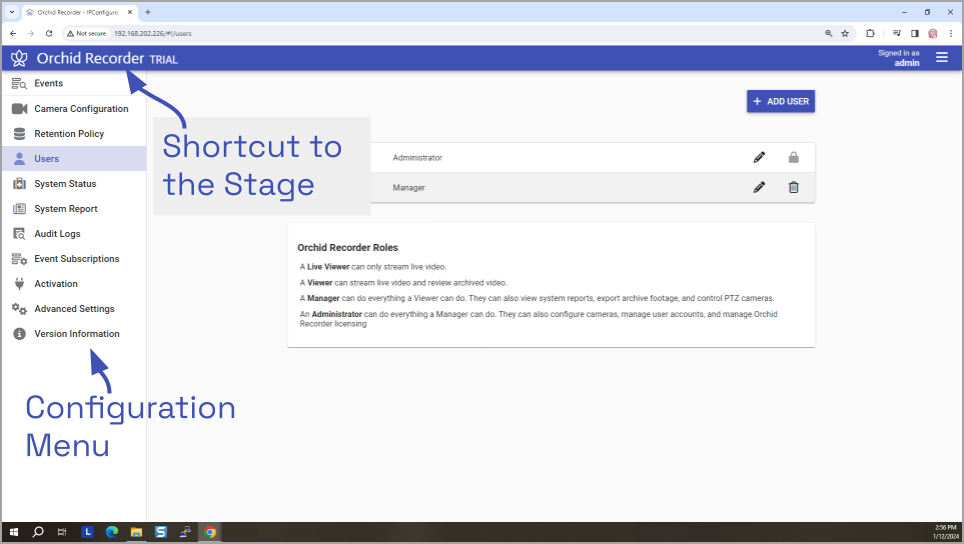This screenshot has height=544, width=964.
Task: Click the Activation plug icon
Action: (19, 284)
